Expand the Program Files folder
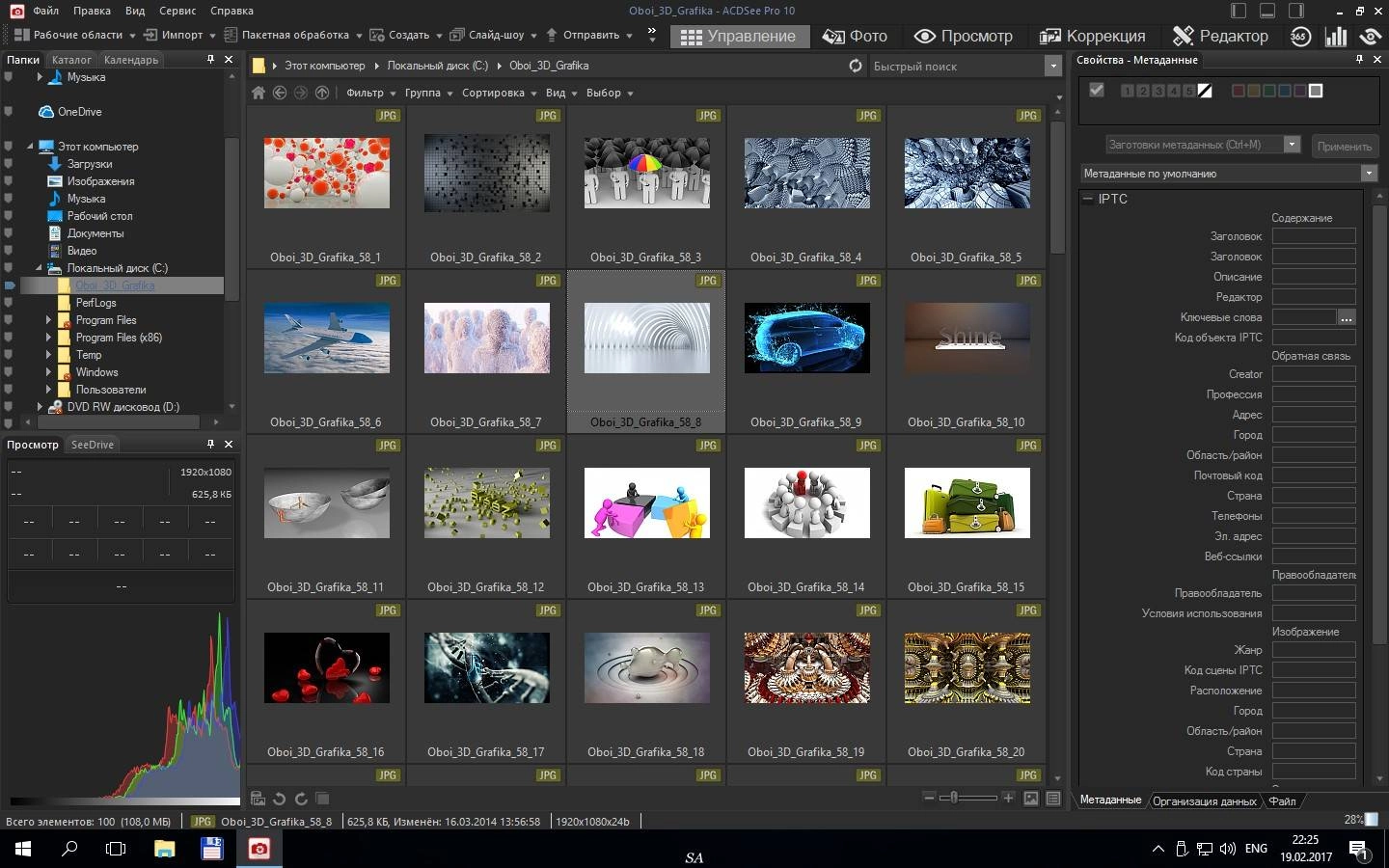 48,320
